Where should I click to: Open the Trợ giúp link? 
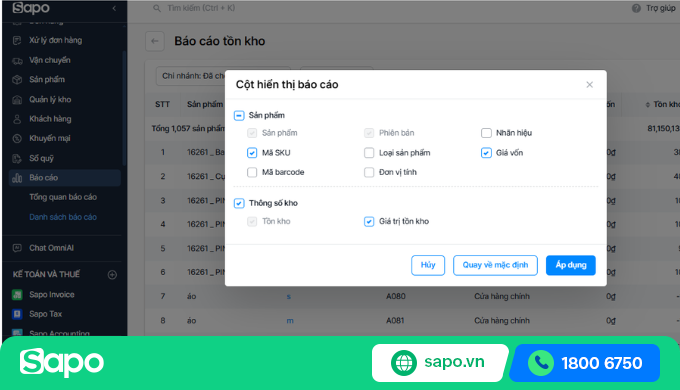pyautogui.click(x=660, y=8)
